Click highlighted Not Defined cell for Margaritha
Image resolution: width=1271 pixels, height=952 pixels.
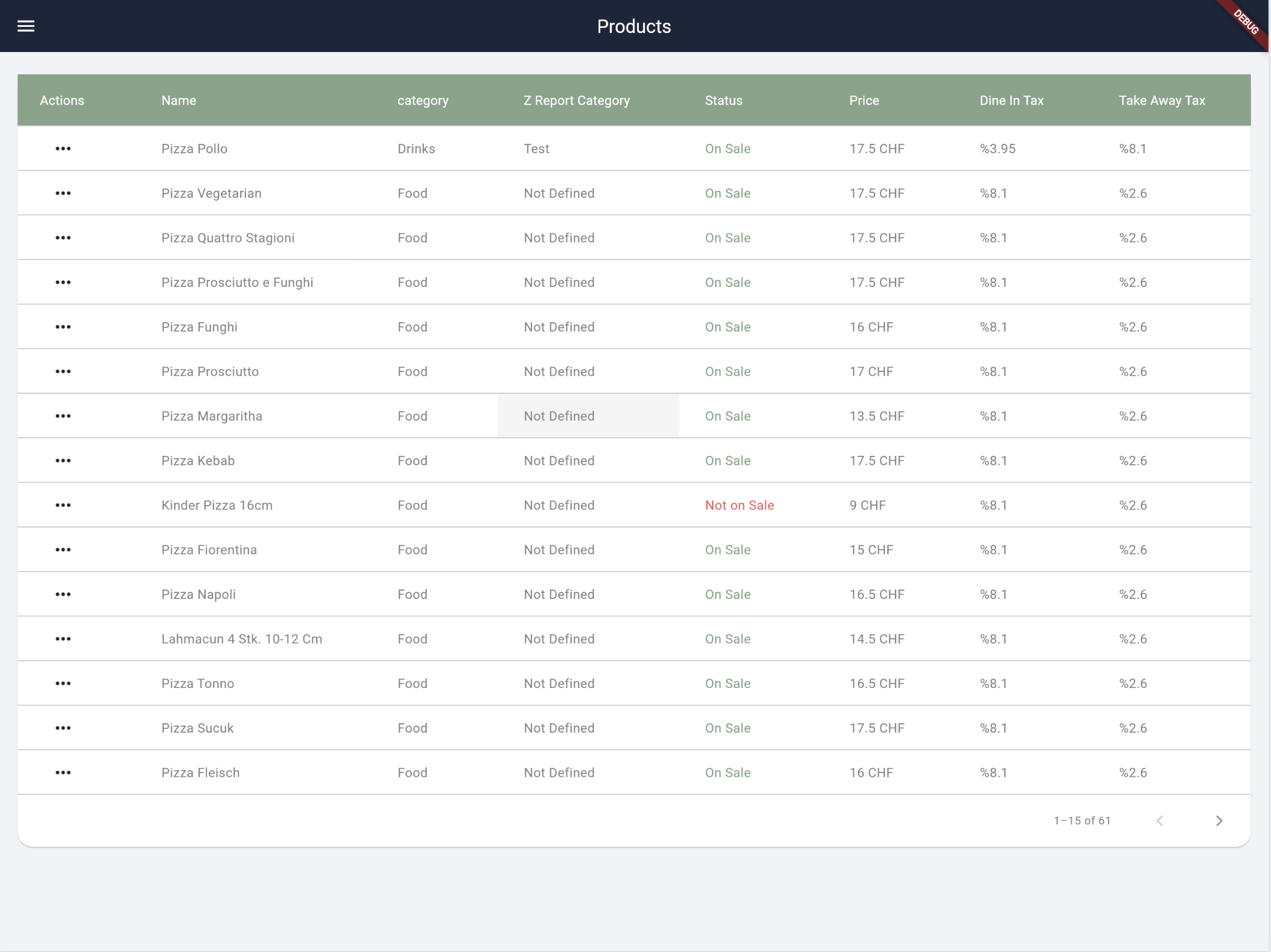point(559,416)
